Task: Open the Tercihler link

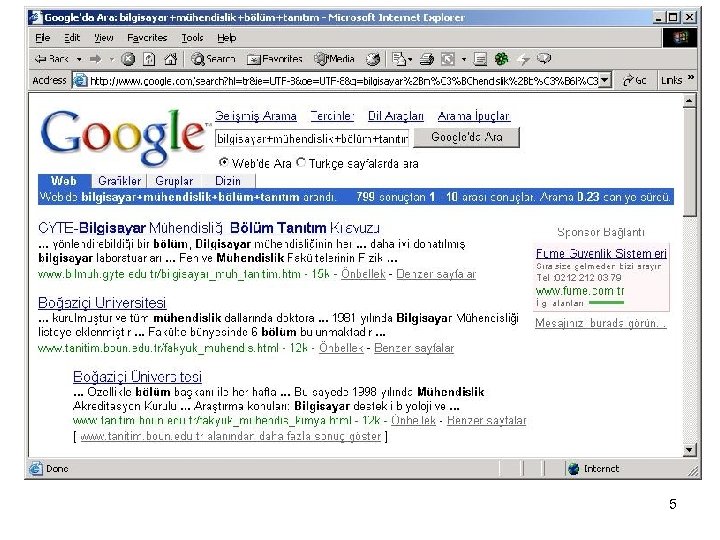Action: pyautogui.click(x=332, y=116)
